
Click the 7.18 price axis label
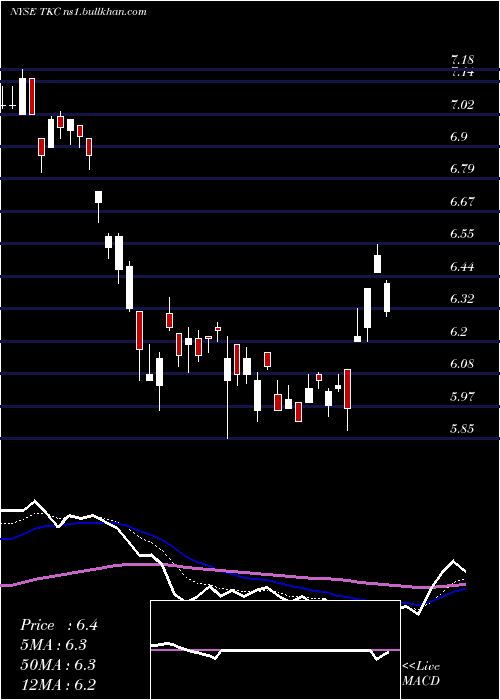pyautogui.click(x=462, y=60)
